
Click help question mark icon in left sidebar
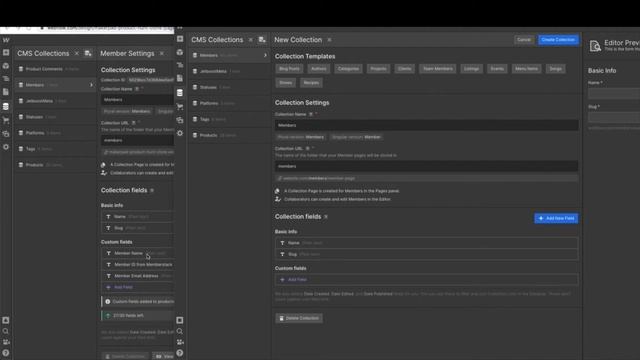tap(6, 353)
